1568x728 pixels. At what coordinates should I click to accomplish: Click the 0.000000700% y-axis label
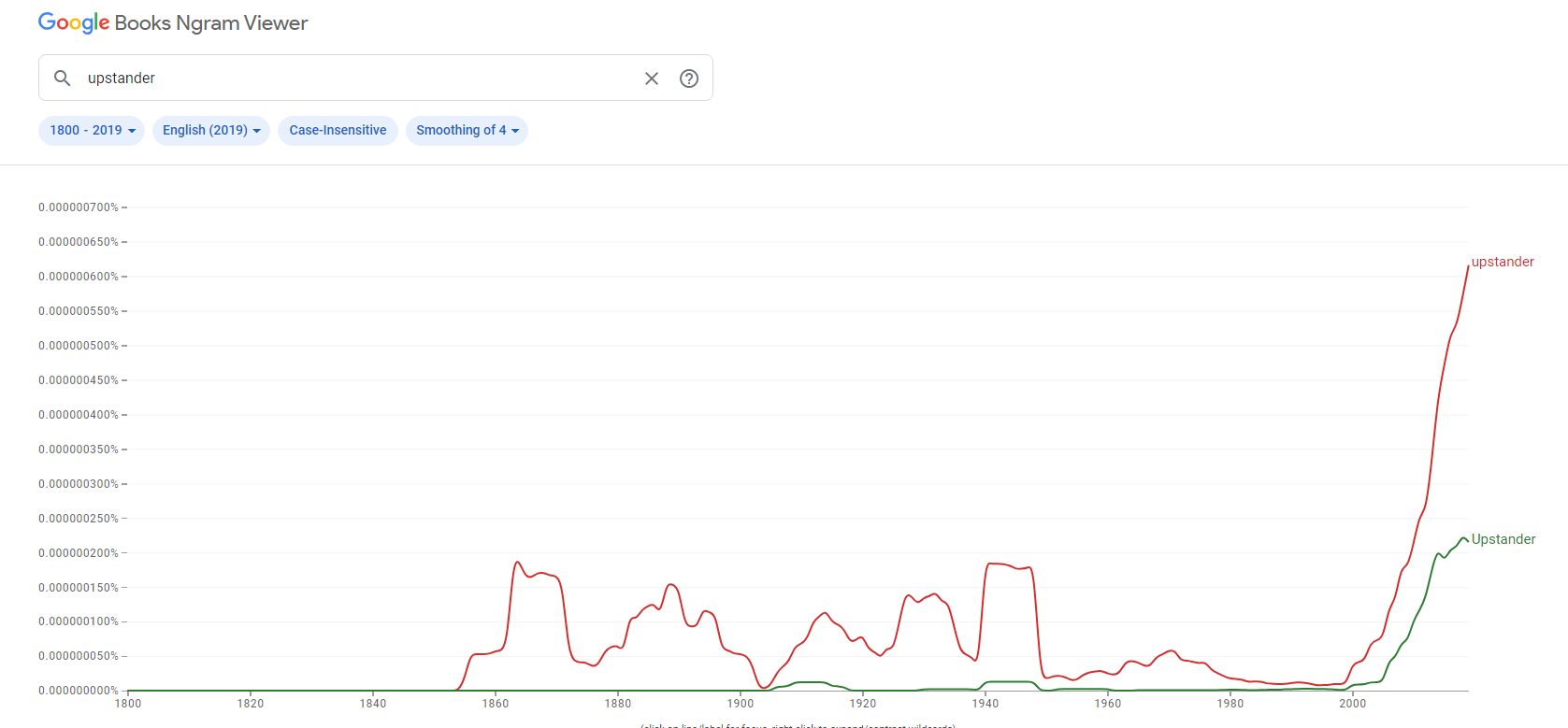click(x=79, y=207)
